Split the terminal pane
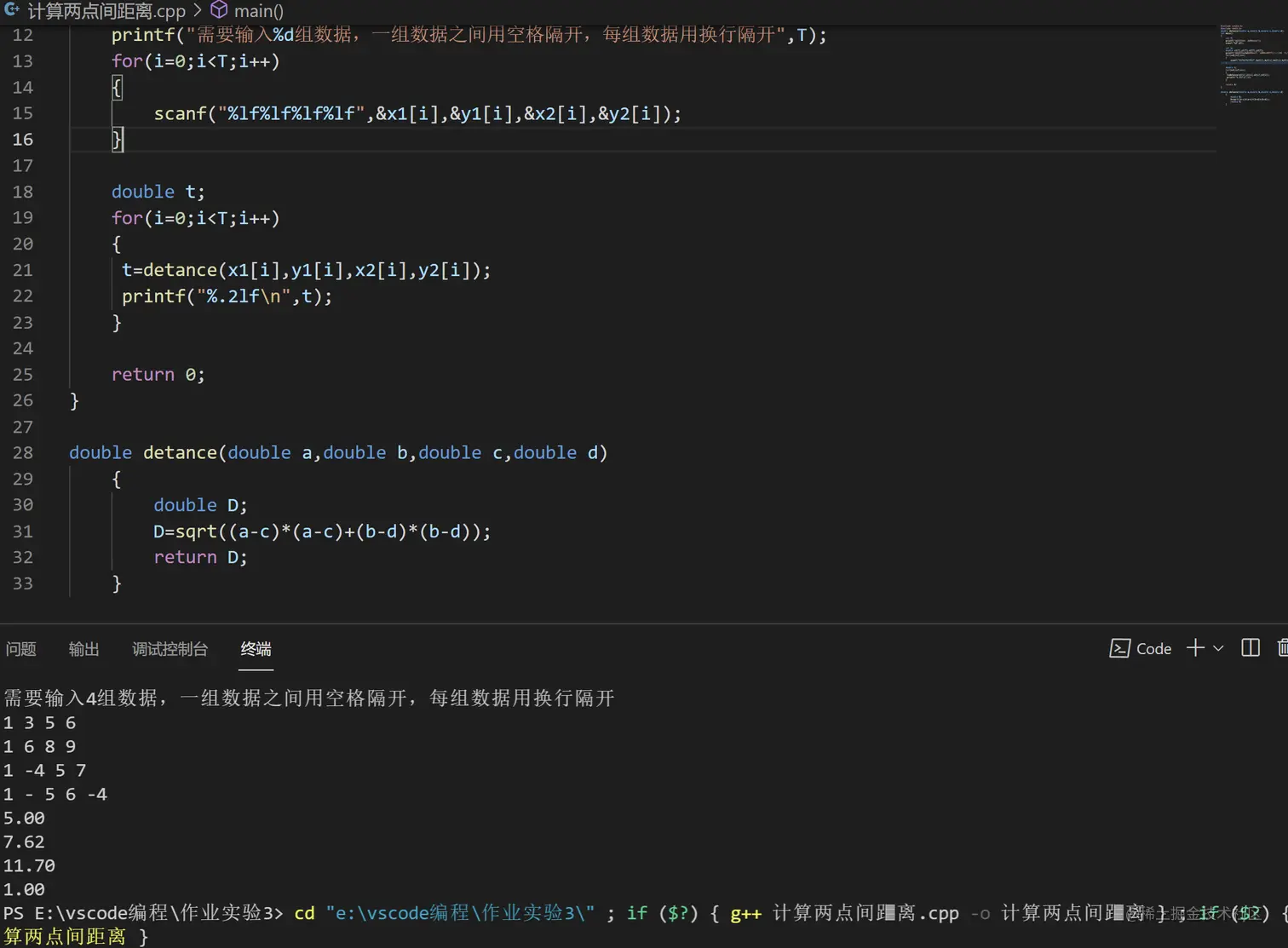The image size is (1288, 948). click(x=1251, y=648)
